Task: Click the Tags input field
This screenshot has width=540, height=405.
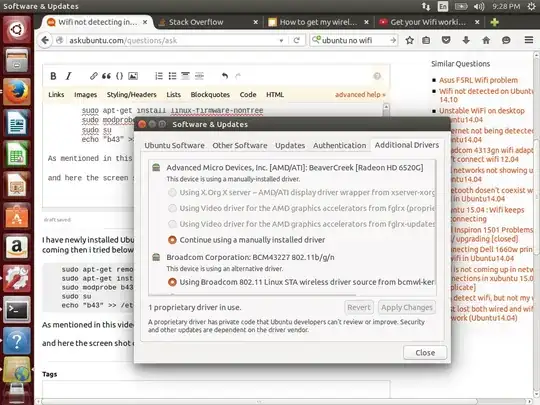Action: (216, 389)
